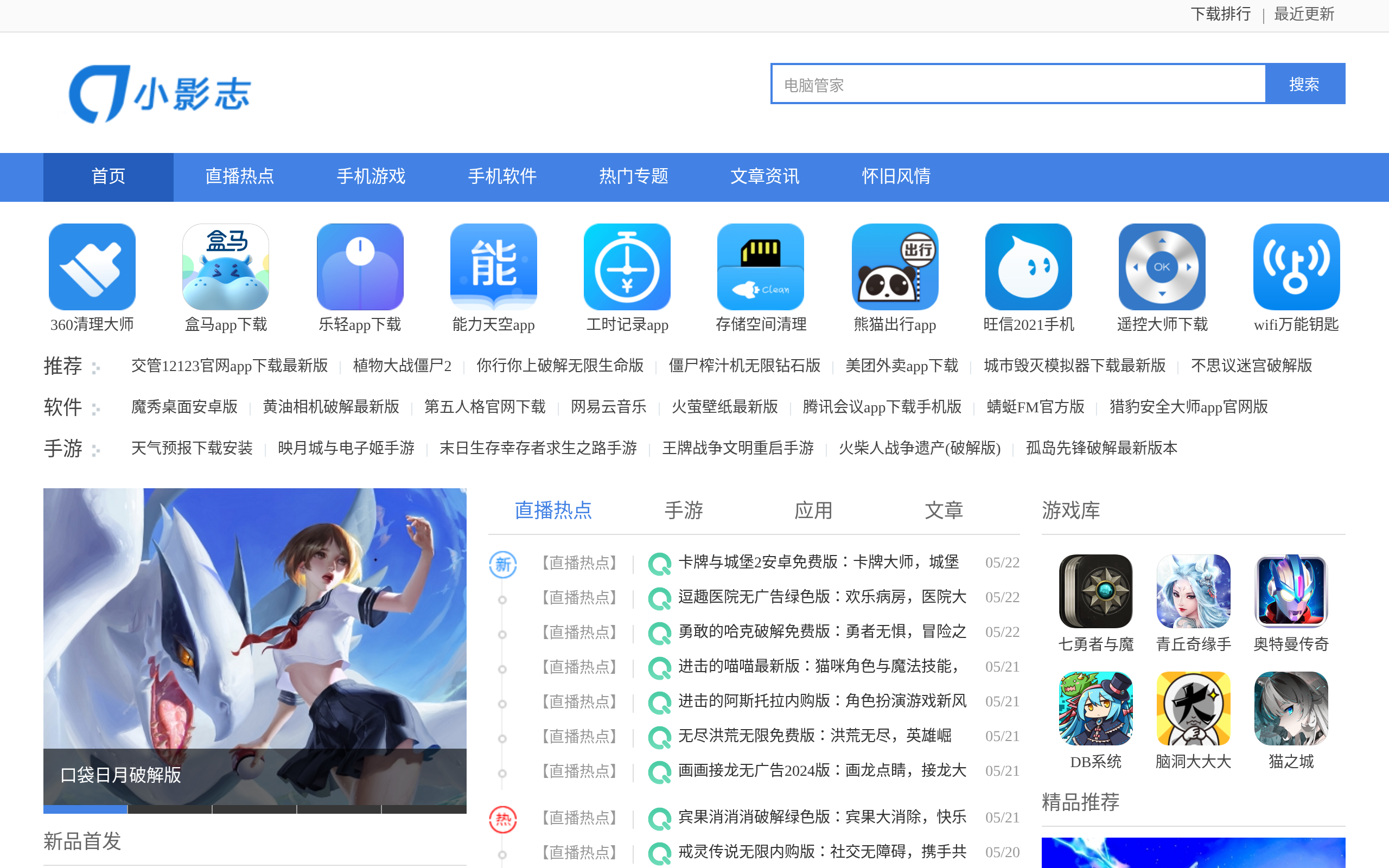
Task: Select the third carousel slide indicator
Action: tap(254, 809)
